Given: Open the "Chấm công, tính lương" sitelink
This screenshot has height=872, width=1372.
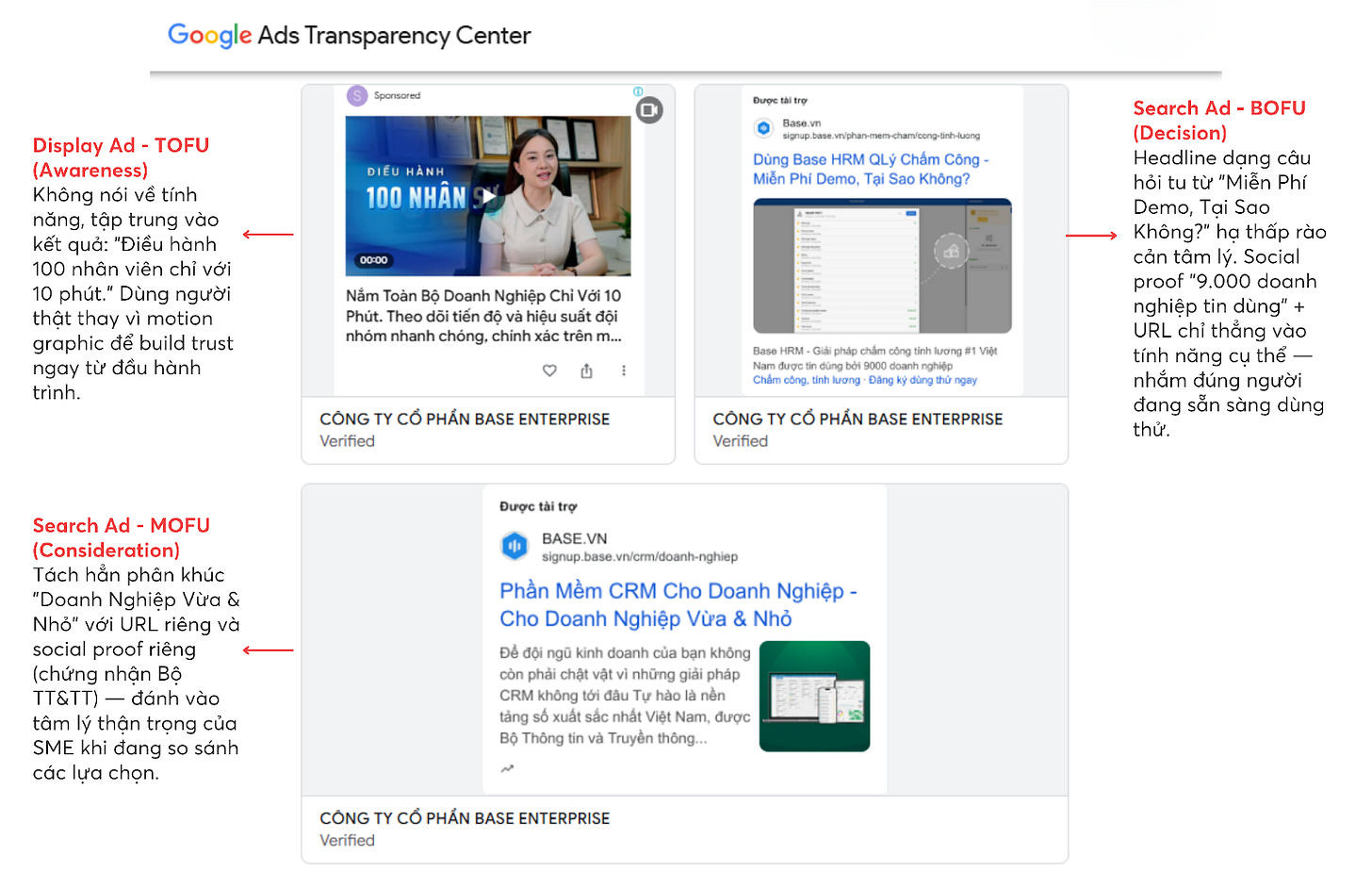Looking at the screenshot, I should point(807,380).
